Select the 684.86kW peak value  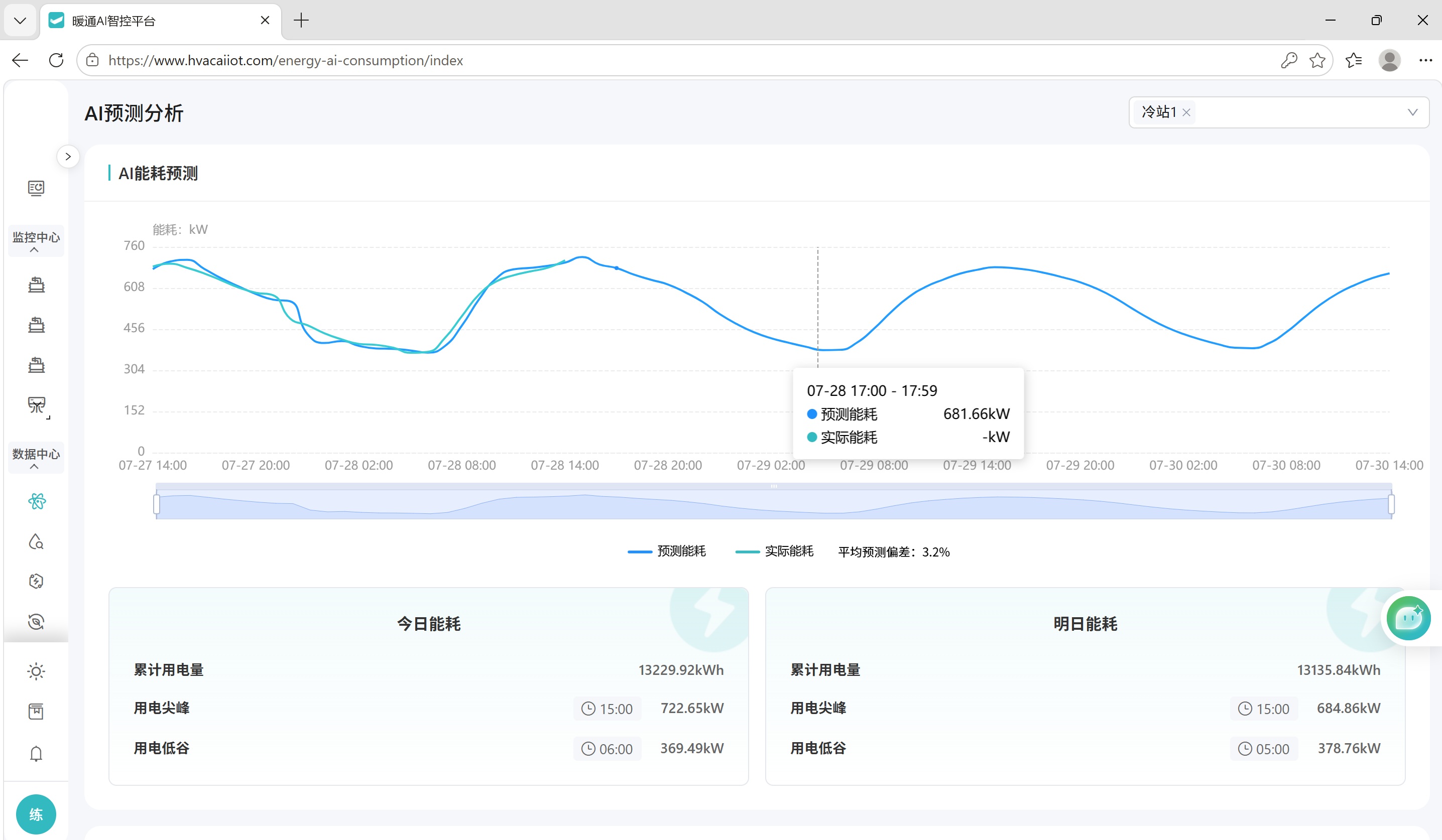1349,708
